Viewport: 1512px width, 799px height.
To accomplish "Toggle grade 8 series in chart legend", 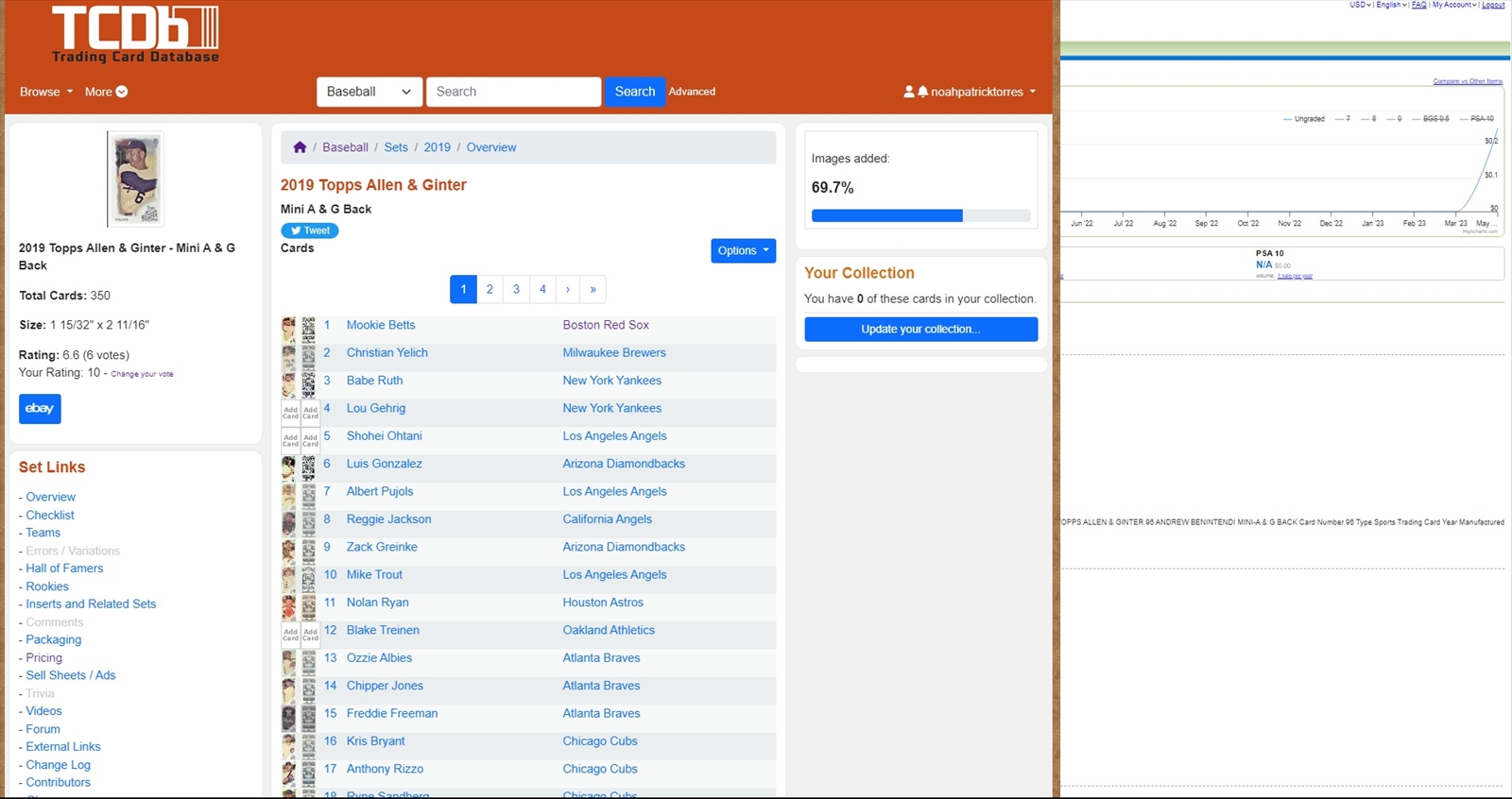I will click(1368, 119).
